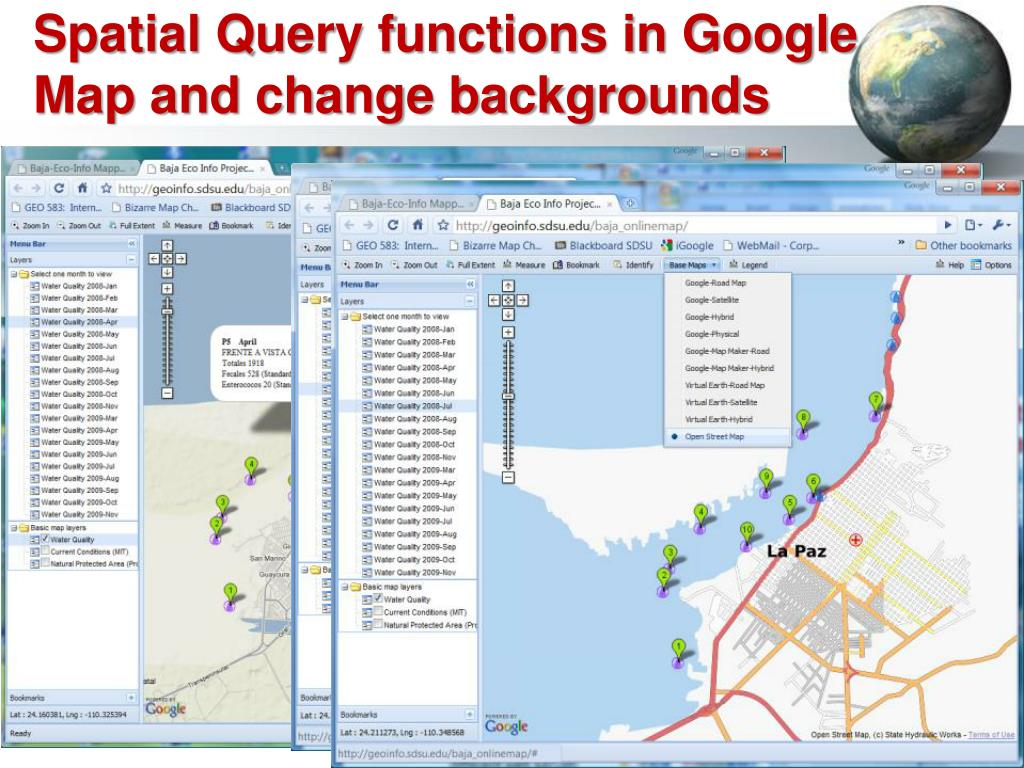The width and height of the screenshot is (1024, 768).
Task: Select Open Street Map radio option
Action: (674, 436)
